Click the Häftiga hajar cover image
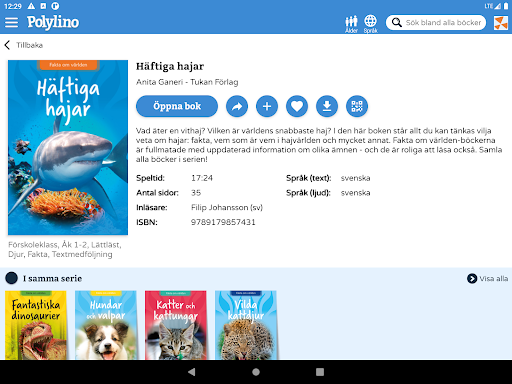 [x=68, y=147]
